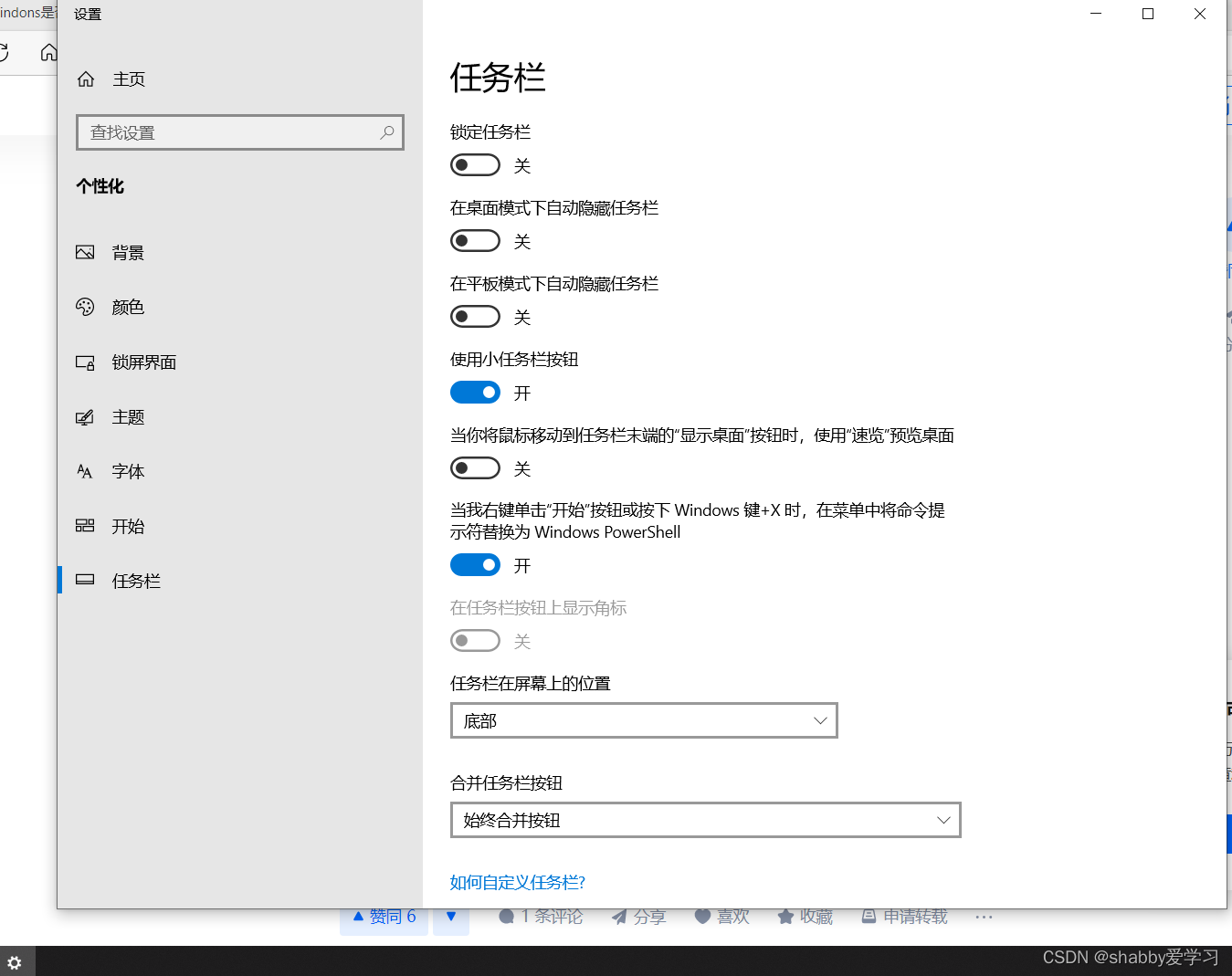Click the 查找设置 search field

[x=240, y=132]
